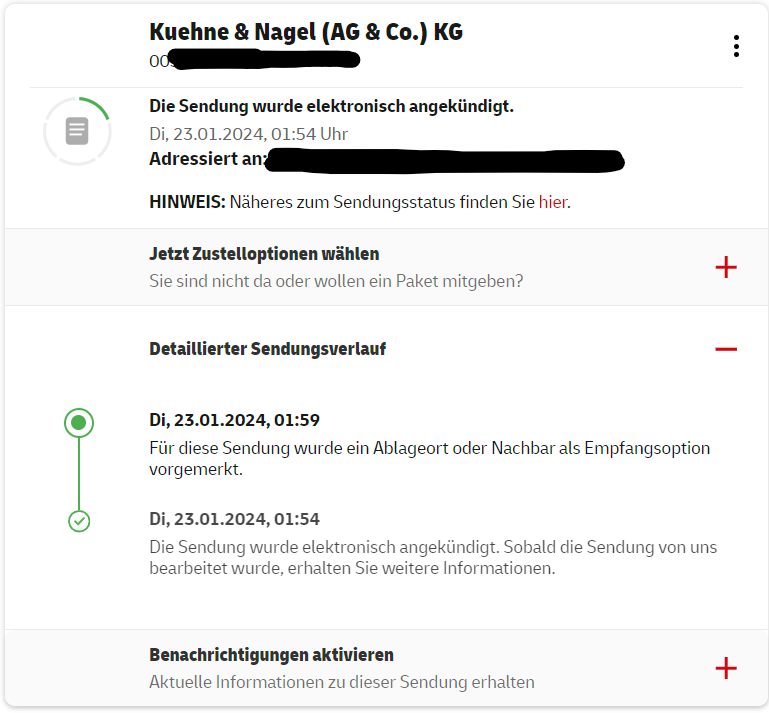Click the green filled circle timeline marker
The width and height of the screenshot is (769, 713).
tap(79, 423)
